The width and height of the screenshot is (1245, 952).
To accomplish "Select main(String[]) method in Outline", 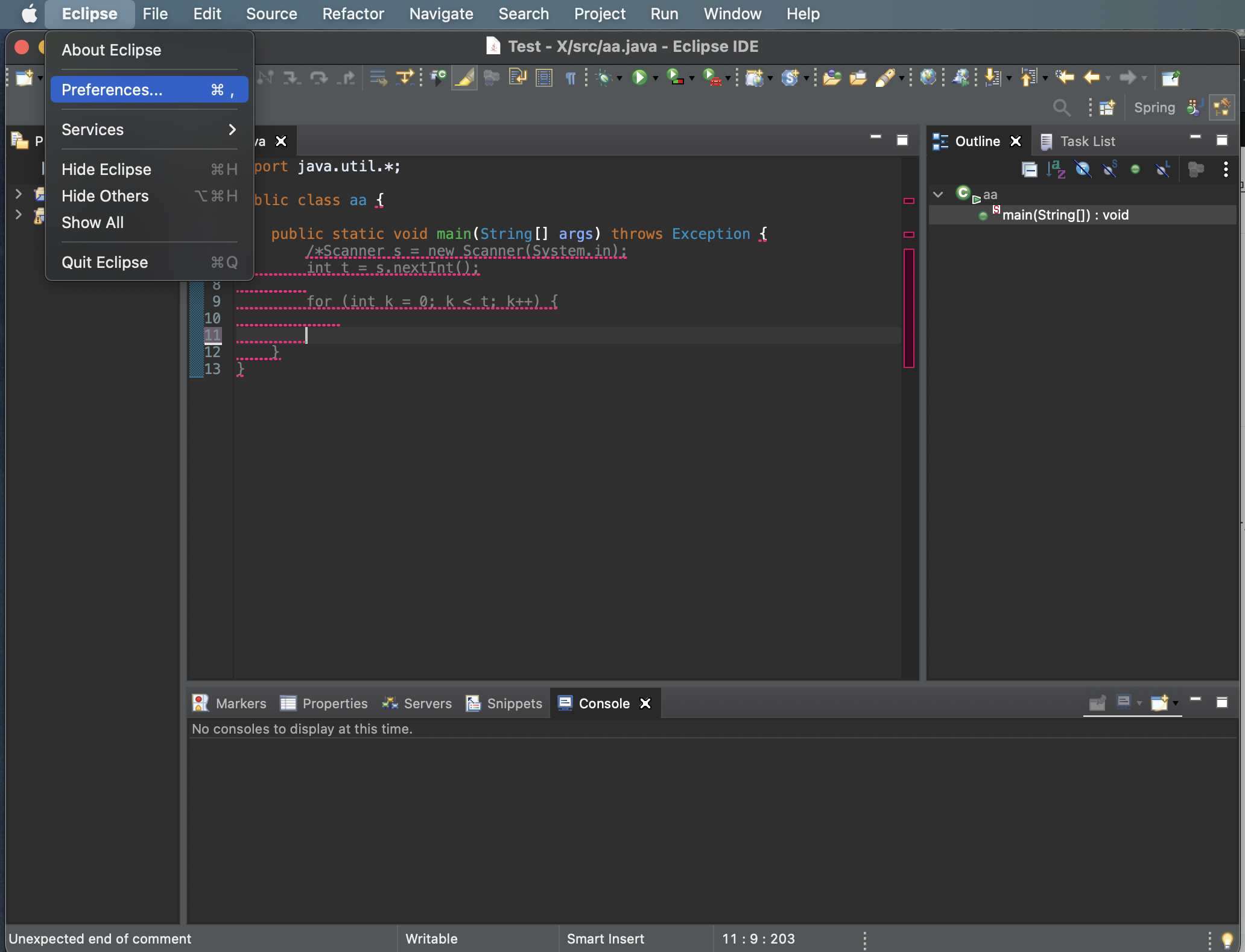I will [1065, 215].
